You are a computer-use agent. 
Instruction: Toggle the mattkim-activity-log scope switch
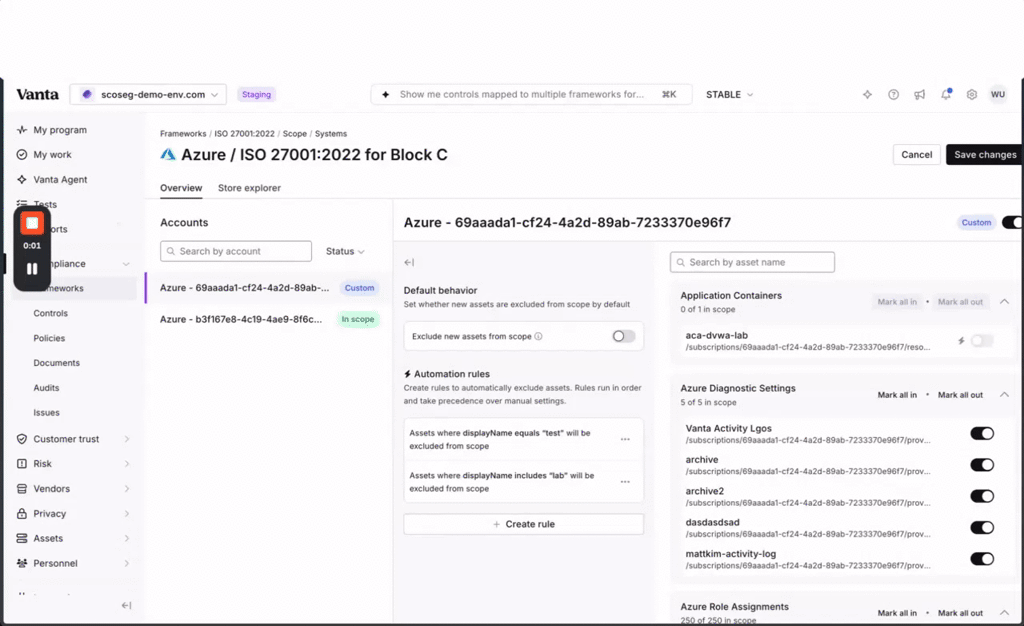click(982, 559)
